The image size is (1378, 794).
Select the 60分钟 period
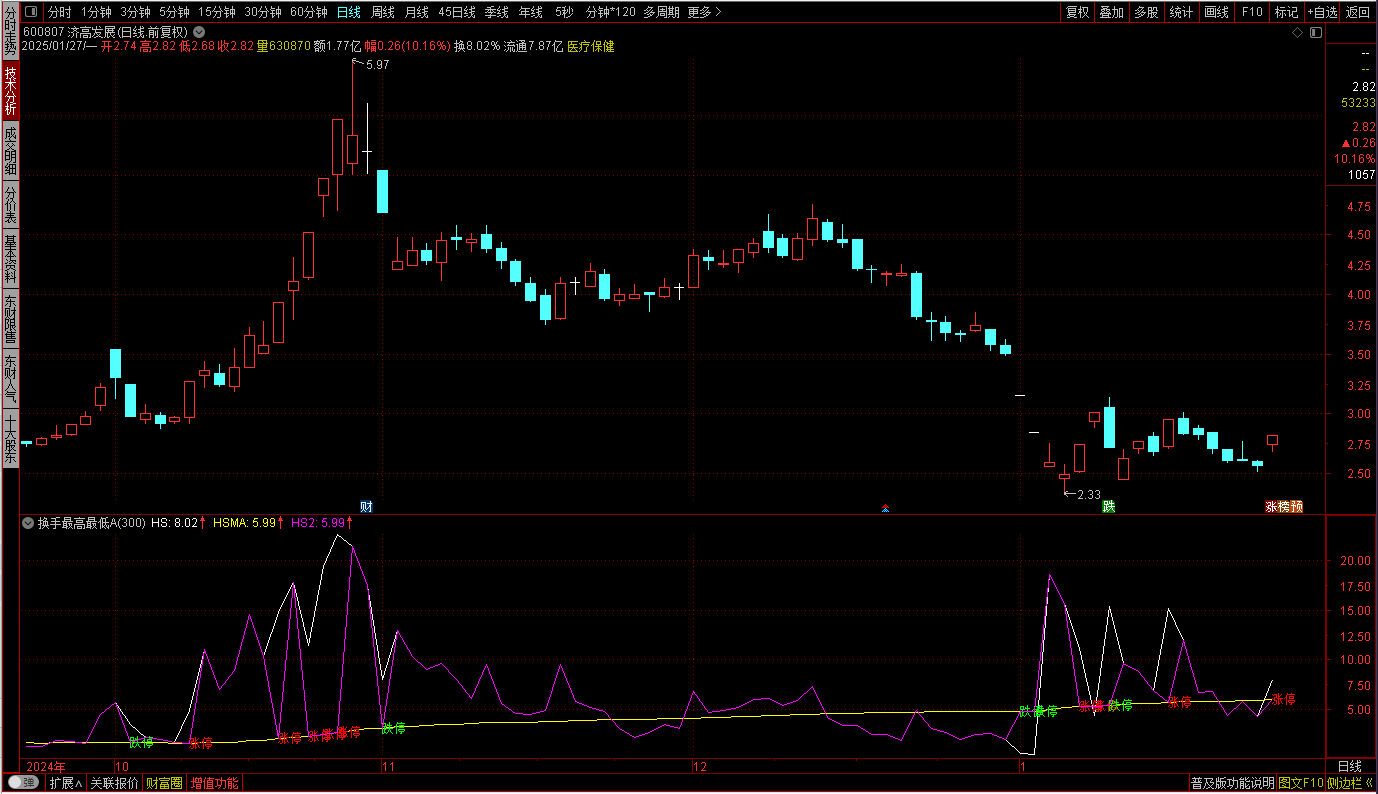[x=309, y=12]
